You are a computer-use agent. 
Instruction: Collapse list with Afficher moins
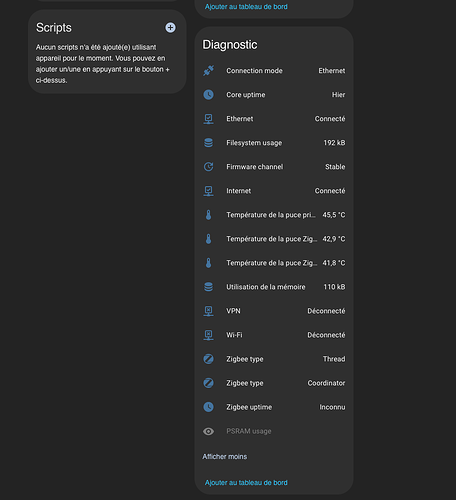tap(225, 457)
